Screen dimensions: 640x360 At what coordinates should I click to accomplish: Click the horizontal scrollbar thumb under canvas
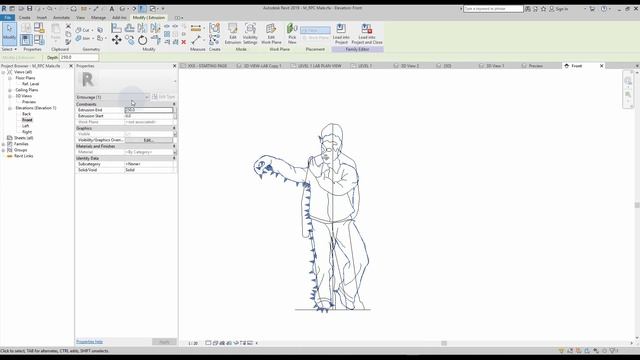(x=444, y=343)
